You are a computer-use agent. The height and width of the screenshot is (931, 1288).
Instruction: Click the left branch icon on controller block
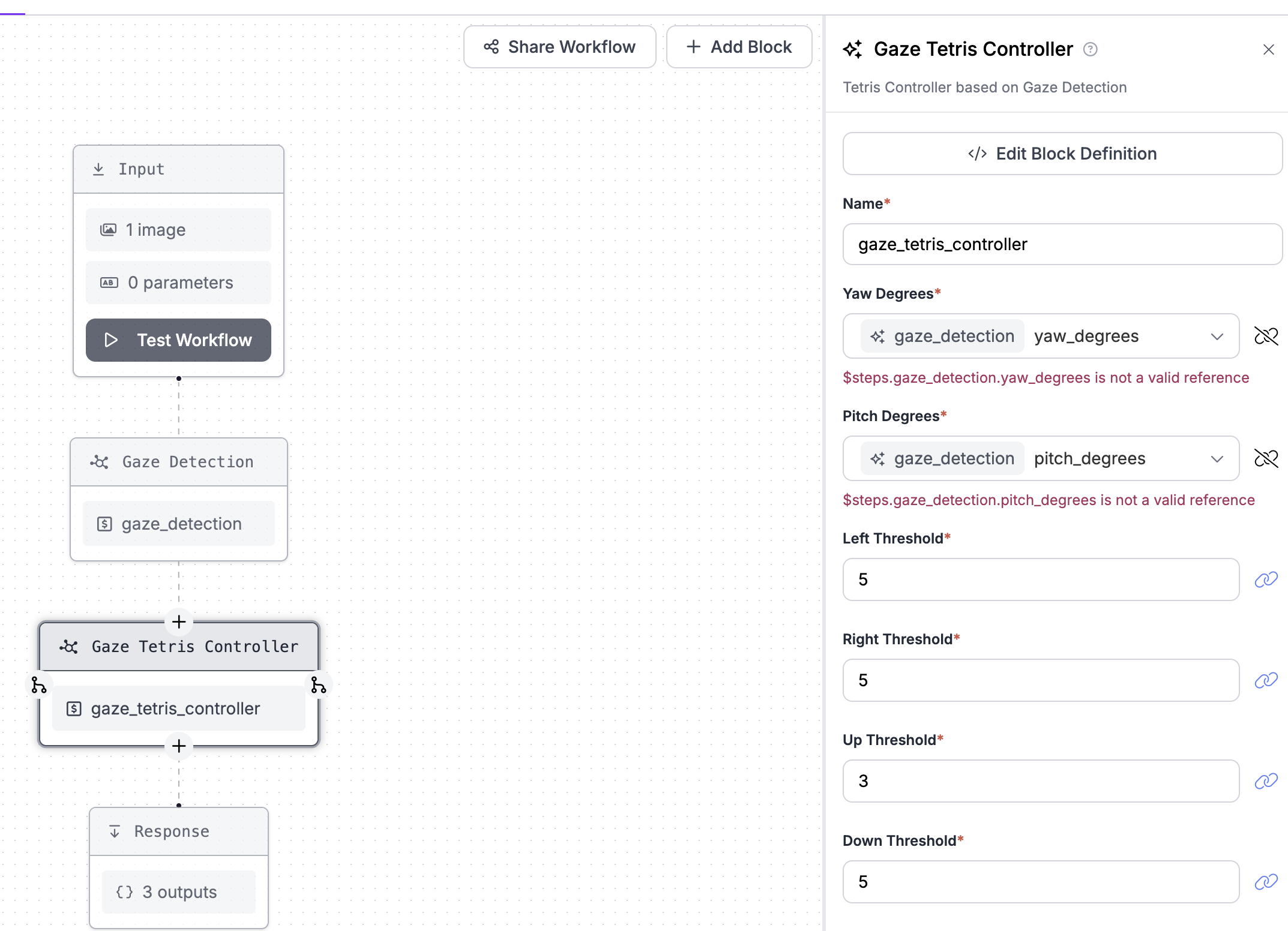pyautogui.click(x=39, y=685)
